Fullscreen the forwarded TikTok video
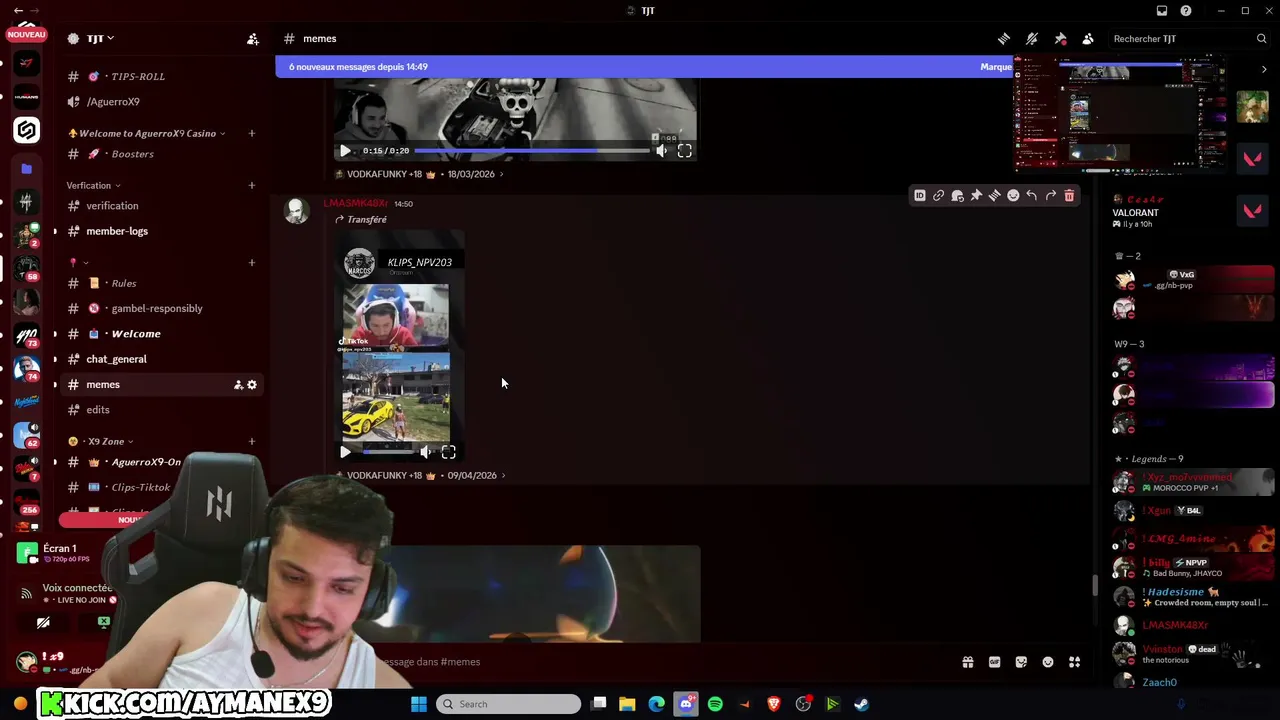 pos(448,452)
